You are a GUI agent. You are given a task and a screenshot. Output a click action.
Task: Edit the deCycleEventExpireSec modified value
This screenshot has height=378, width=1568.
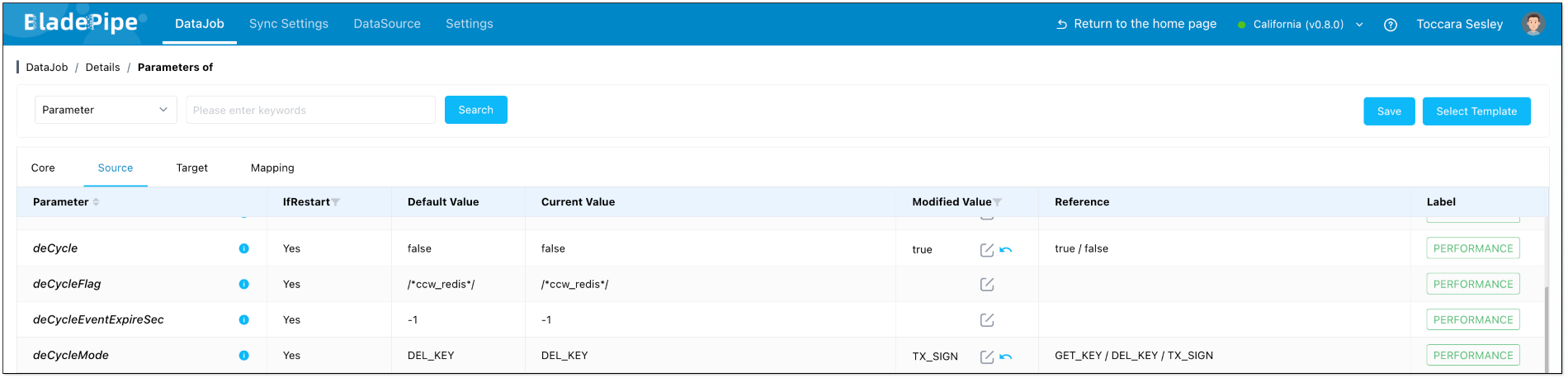pos(986,320)
